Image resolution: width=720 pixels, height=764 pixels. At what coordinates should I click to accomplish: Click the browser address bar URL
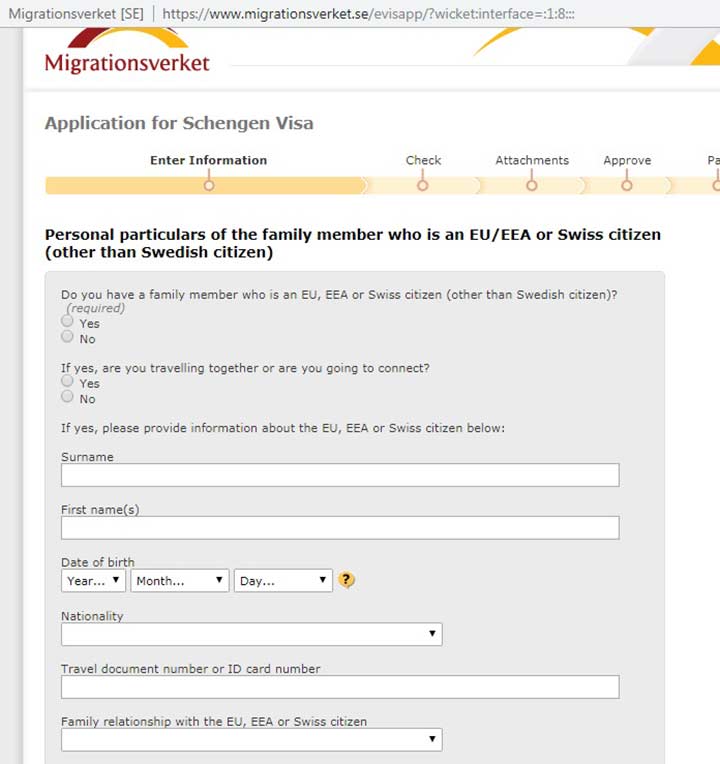click(x=368, y=14)
